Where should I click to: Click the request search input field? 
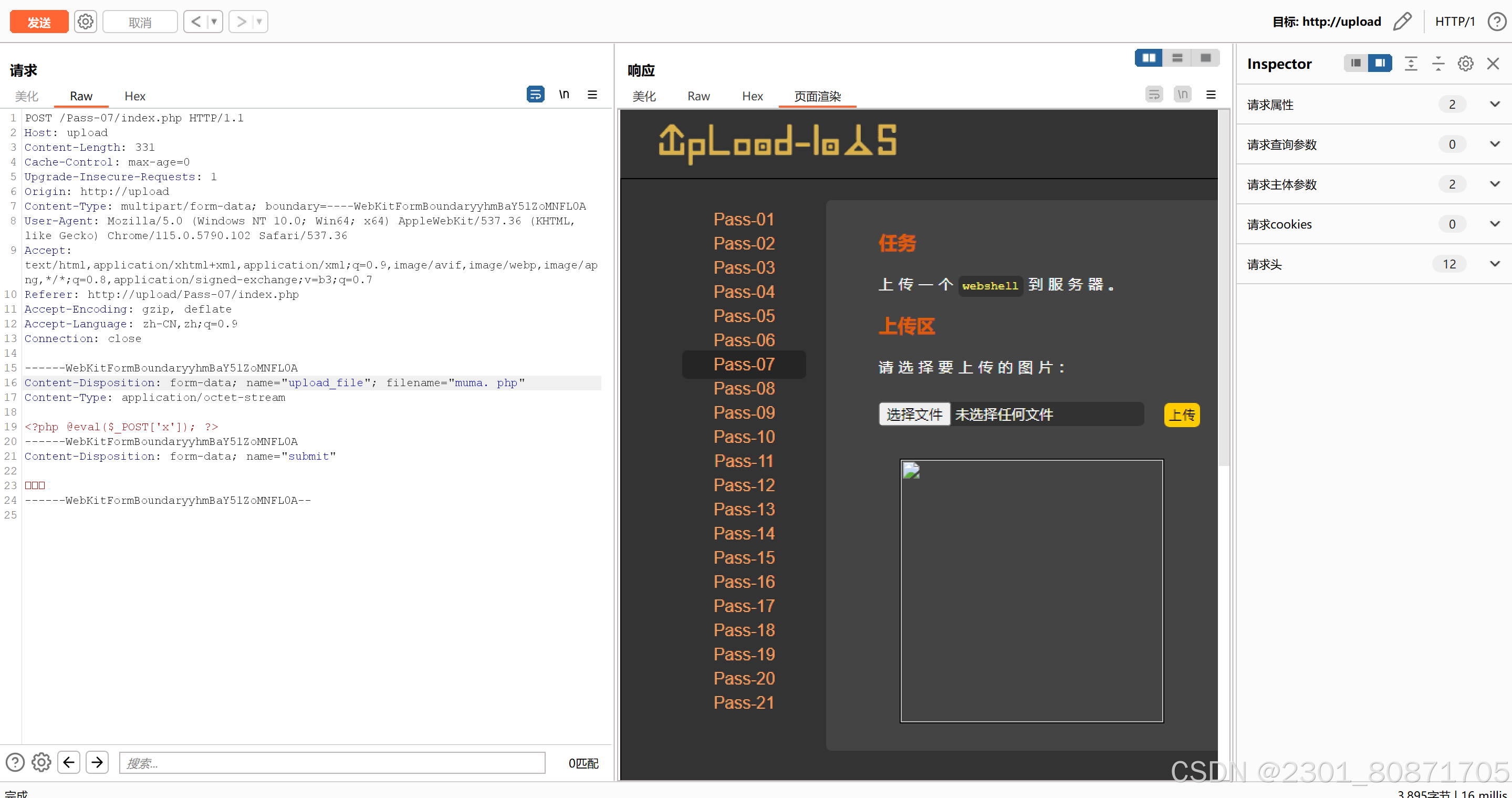(x=332, y=763)
